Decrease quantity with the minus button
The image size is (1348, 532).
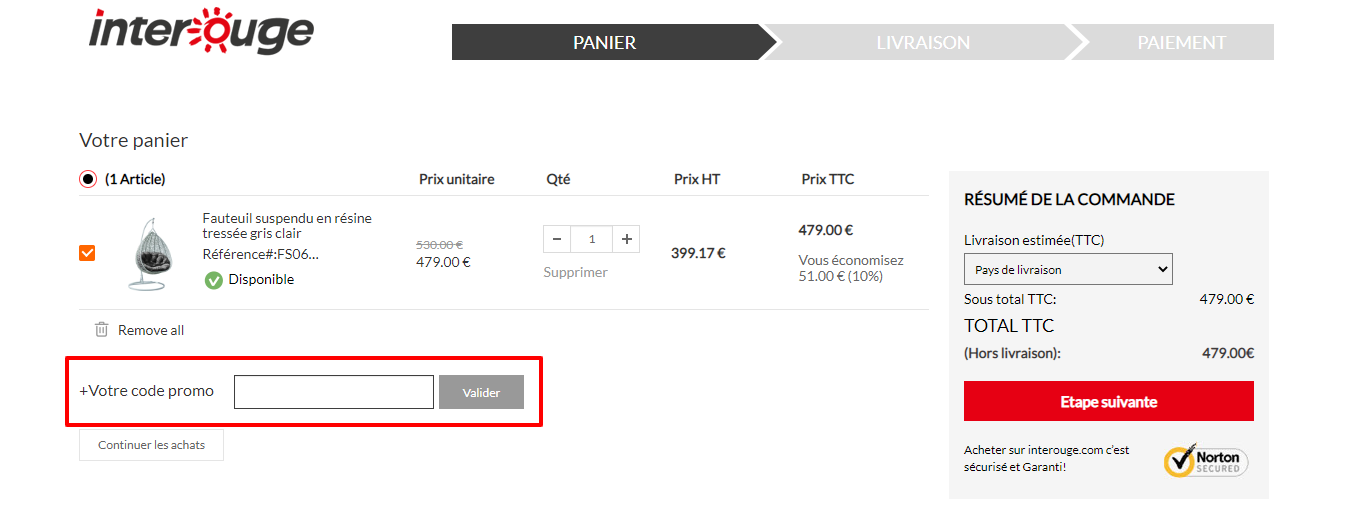(557, 239)
